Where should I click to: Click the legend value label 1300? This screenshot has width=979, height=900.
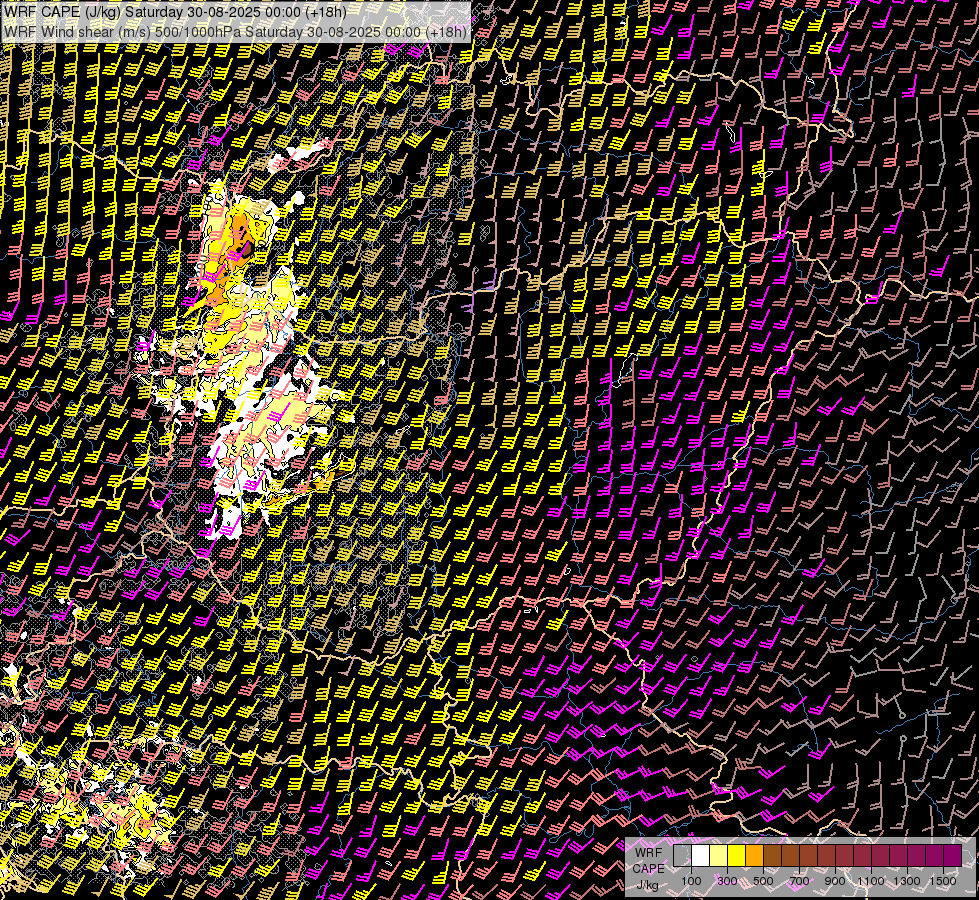pyautogui.click(x=907, y=881)
